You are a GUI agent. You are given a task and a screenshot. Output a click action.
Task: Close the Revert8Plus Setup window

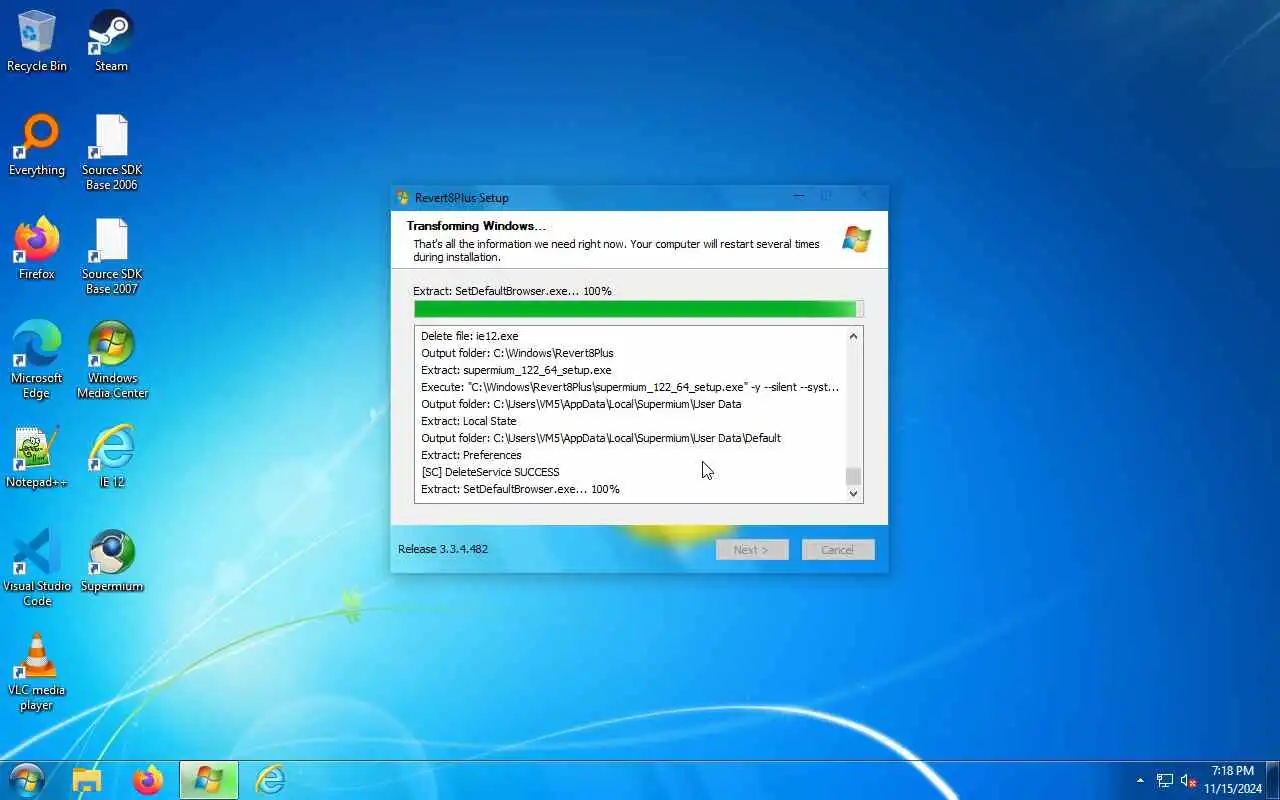864,196
